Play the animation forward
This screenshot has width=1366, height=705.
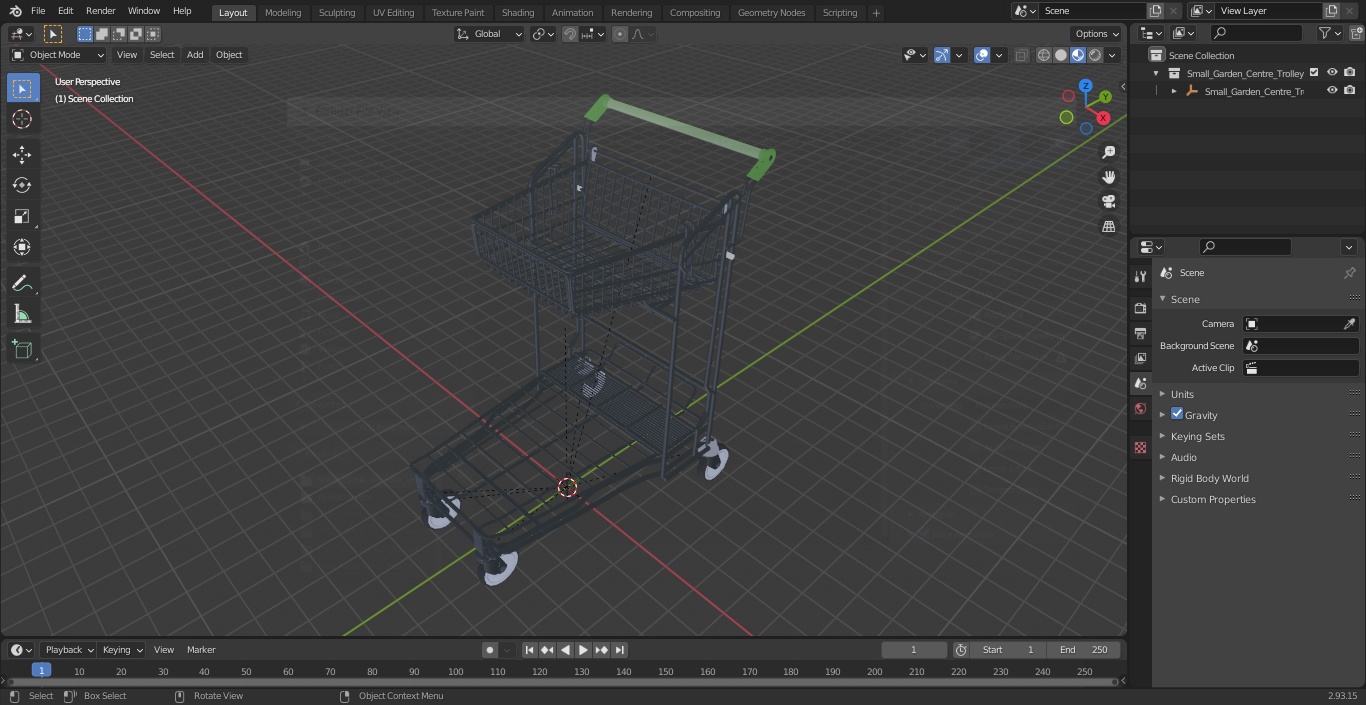coord(583,650)
